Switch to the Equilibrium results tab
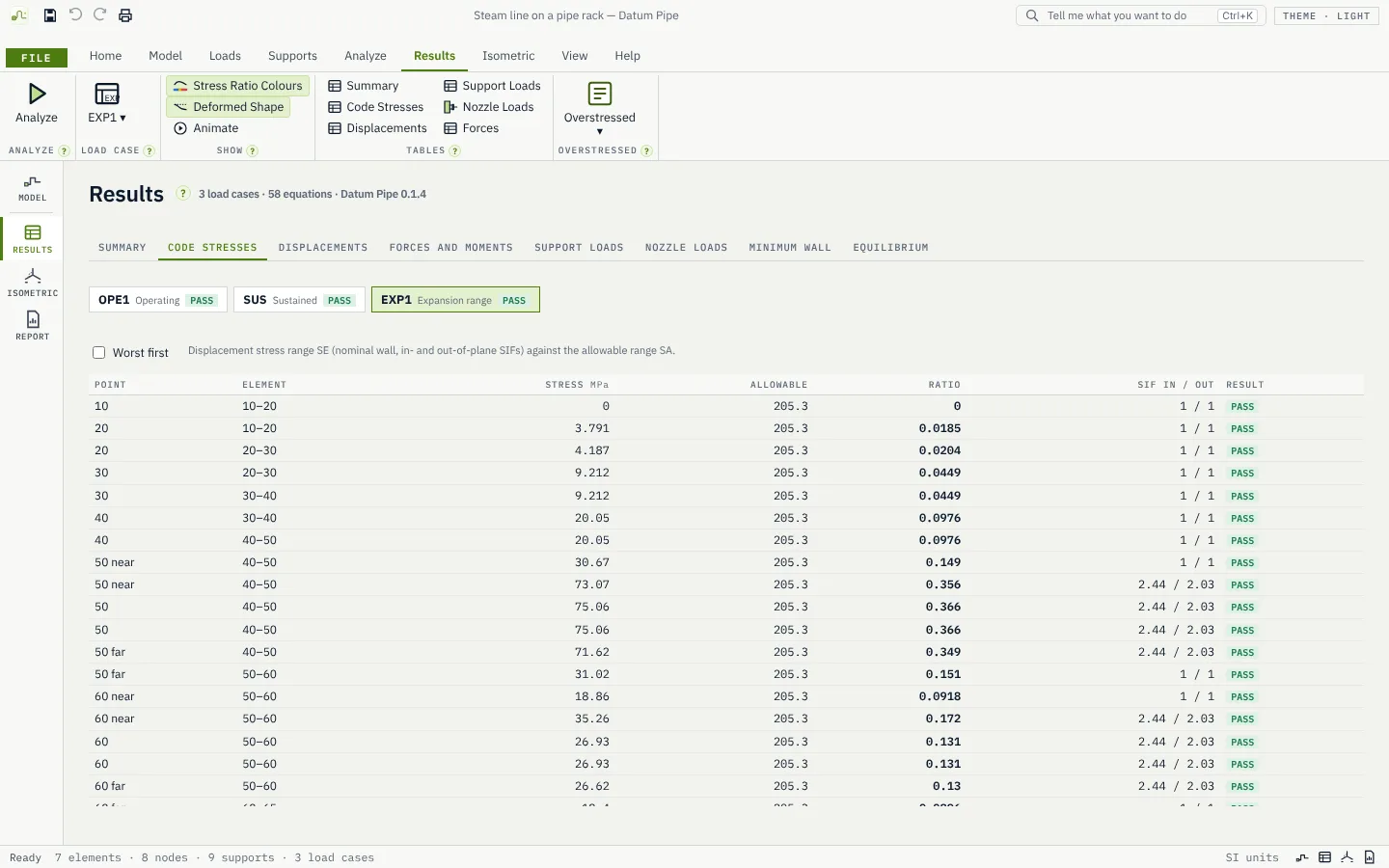This screenshot has width=1389, height=868. click(890, 248)
